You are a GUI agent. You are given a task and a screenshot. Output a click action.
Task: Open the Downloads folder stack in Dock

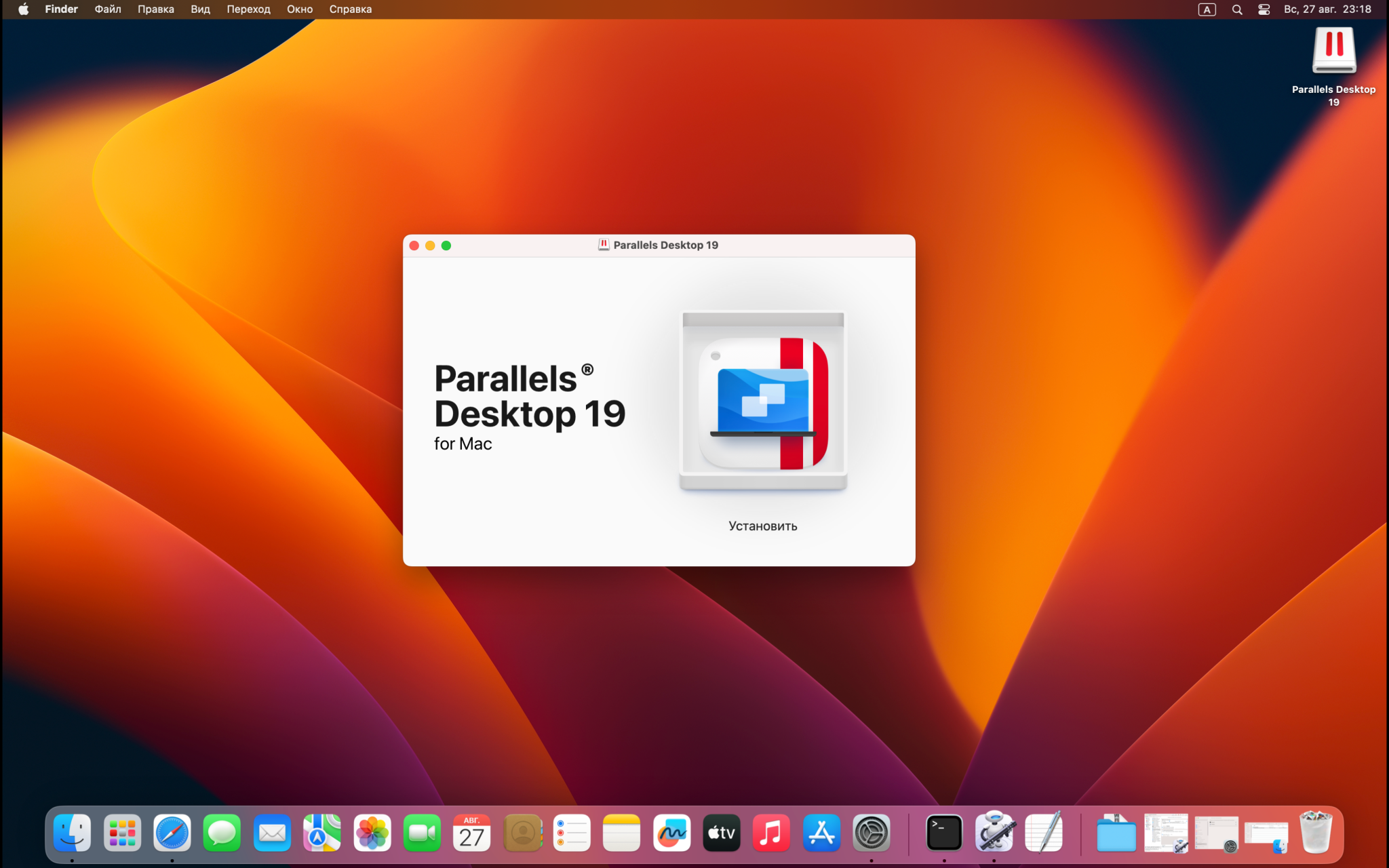[x=1116, y=833]
